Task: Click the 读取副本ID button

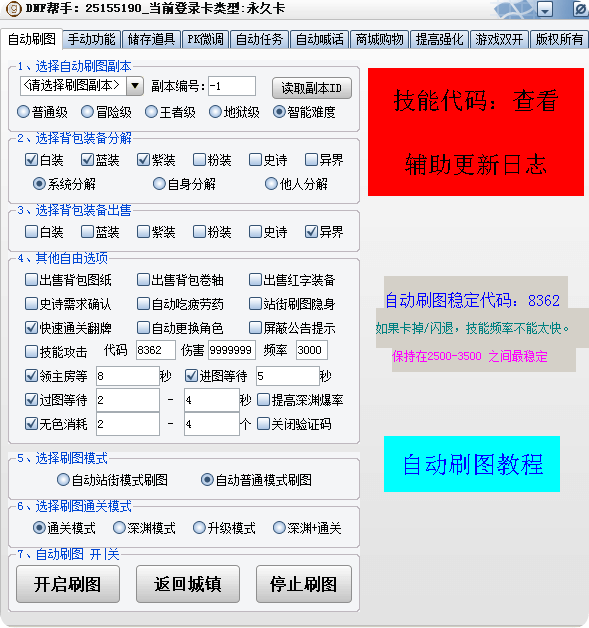Action: coord(312,88)
